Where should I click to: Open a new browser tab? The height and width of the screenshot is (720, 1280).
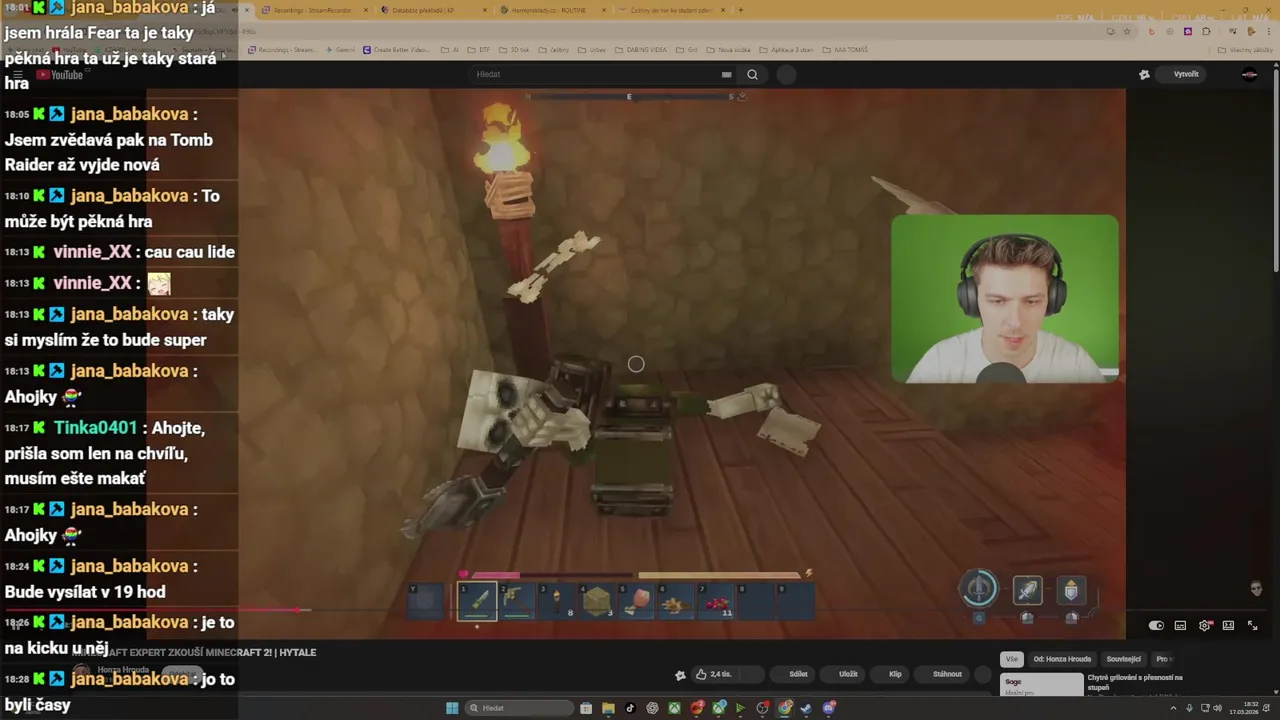740,10
